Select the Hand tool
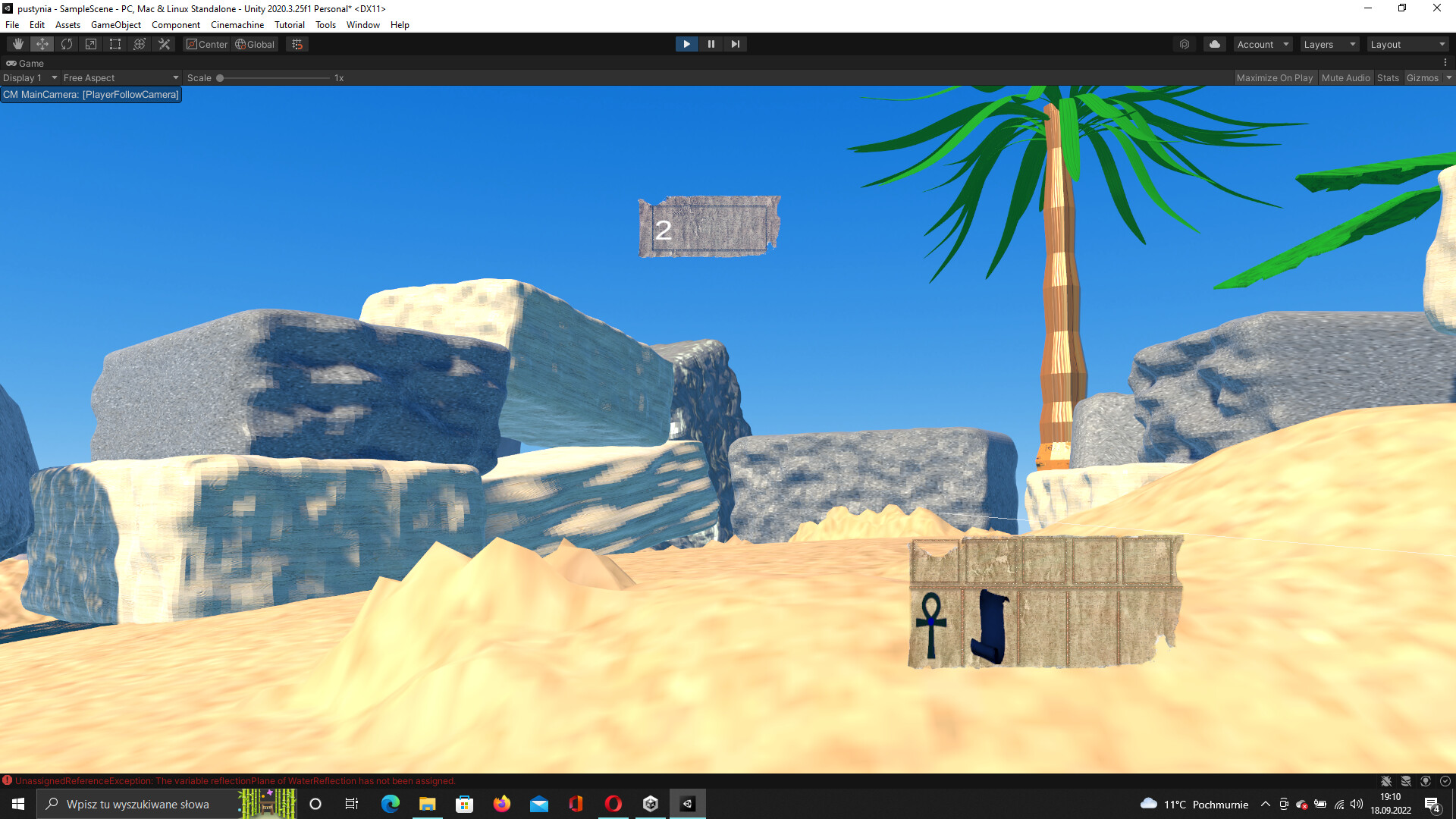1456x819 pixels. (x=18, y=44)
